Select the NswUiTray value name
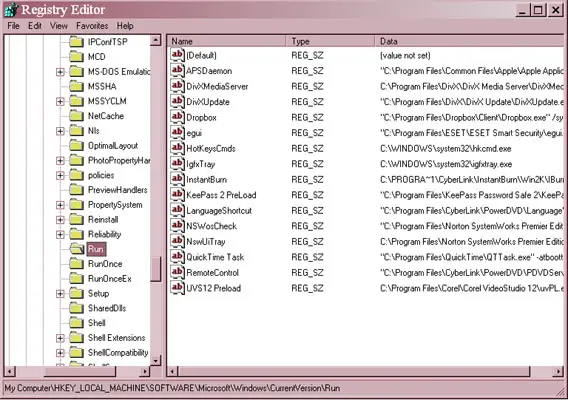 coord(205,242)
